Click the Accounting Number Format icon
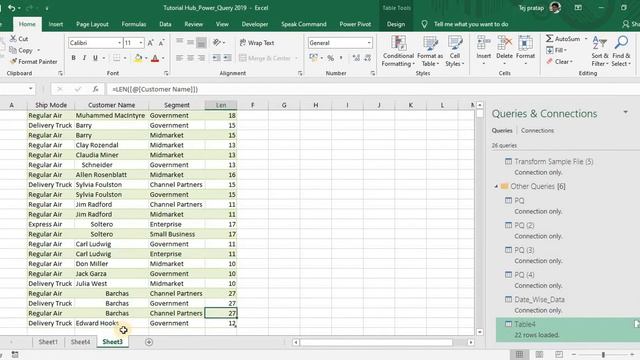This screenshot has width=640, height=360. pyautogui.click(x=313, y=58)
